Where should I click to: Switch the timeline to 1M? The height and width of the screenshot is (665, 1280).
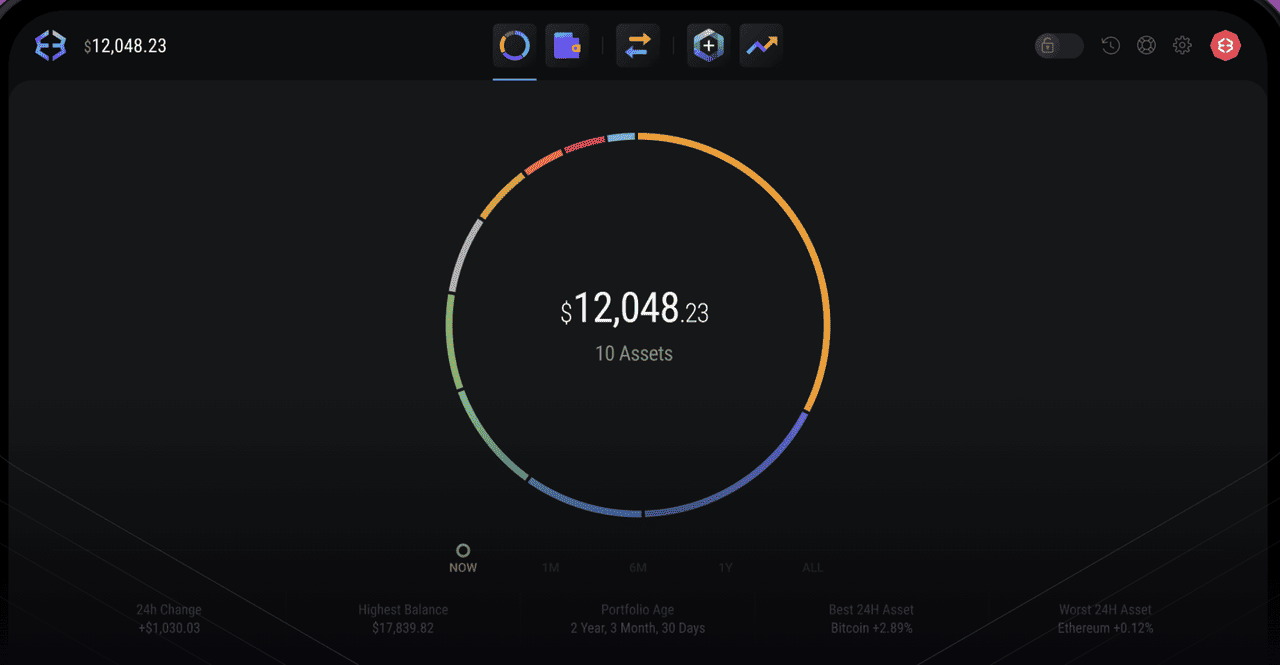click(550, 567)
